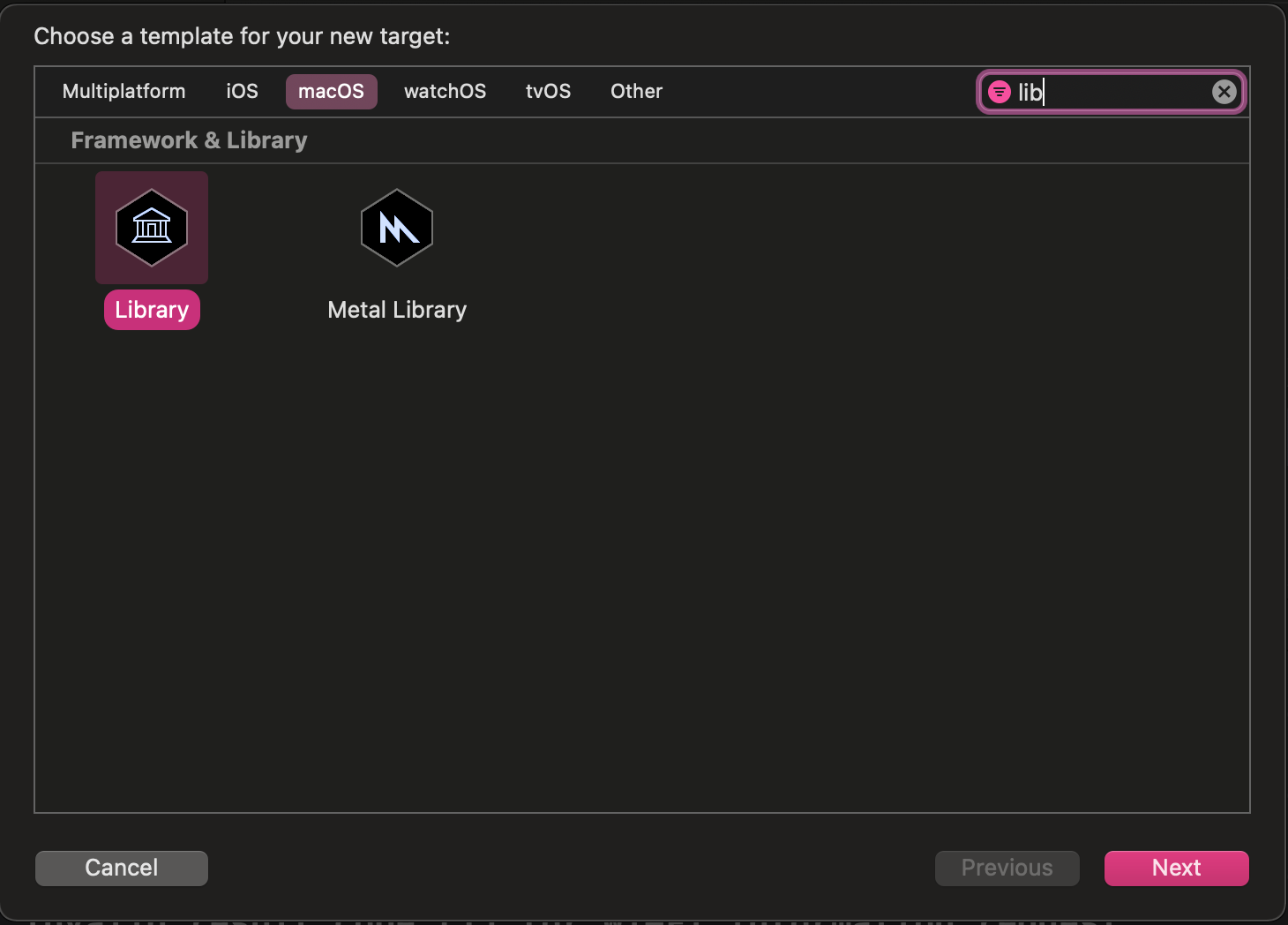Focus the template filter search field
Image resolution: width=1288 pixels, height=925 pixels.
[1112, 92]
